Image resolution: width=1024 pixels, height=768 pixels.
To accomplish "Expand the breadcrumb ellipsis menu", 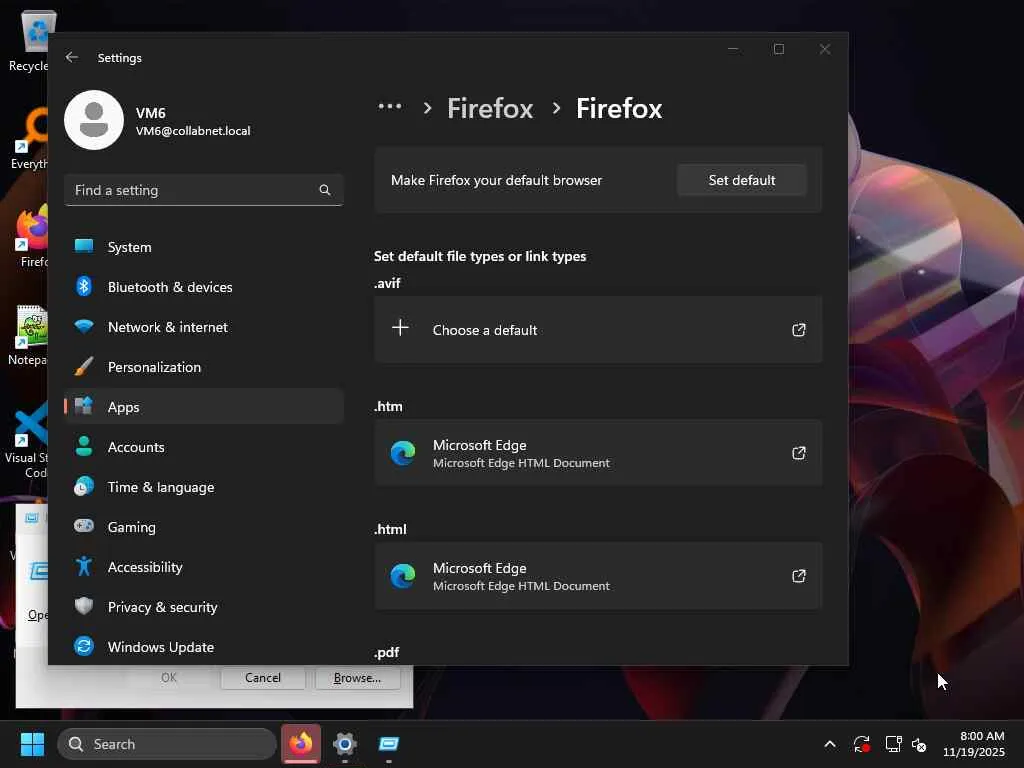I will point(390,106).
